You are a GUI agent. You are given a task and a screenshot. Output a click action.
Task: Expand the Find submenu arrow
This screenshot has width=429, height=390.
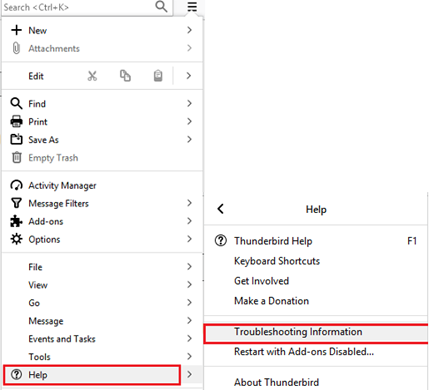tap(189, 103)
